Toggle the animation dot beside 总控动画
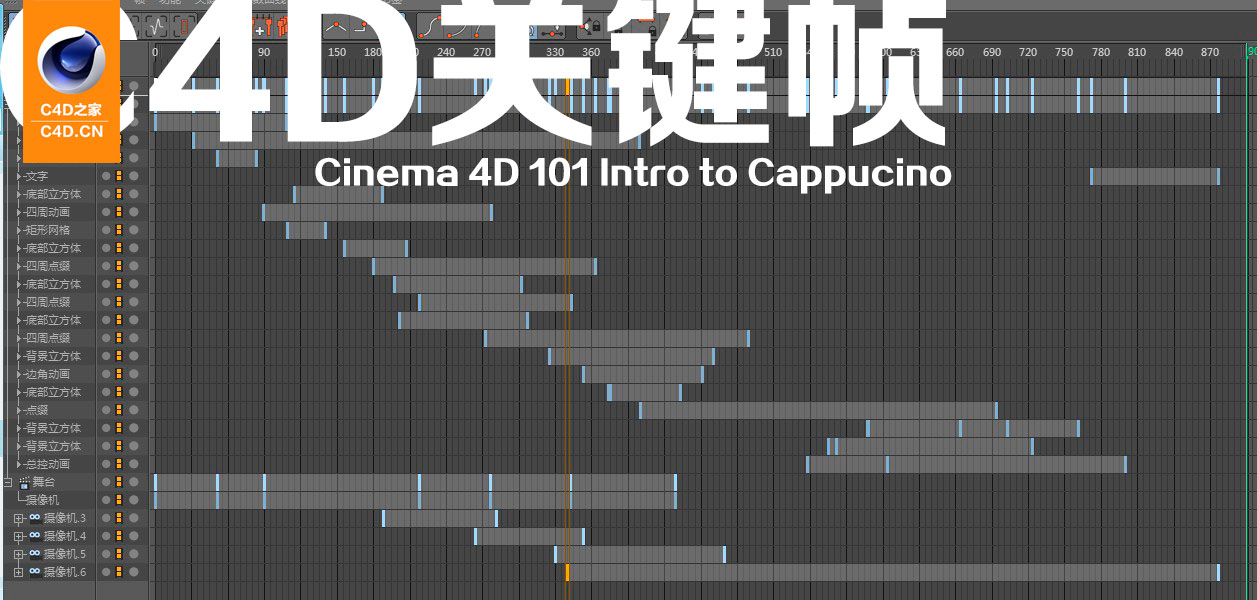 point(117,463)
